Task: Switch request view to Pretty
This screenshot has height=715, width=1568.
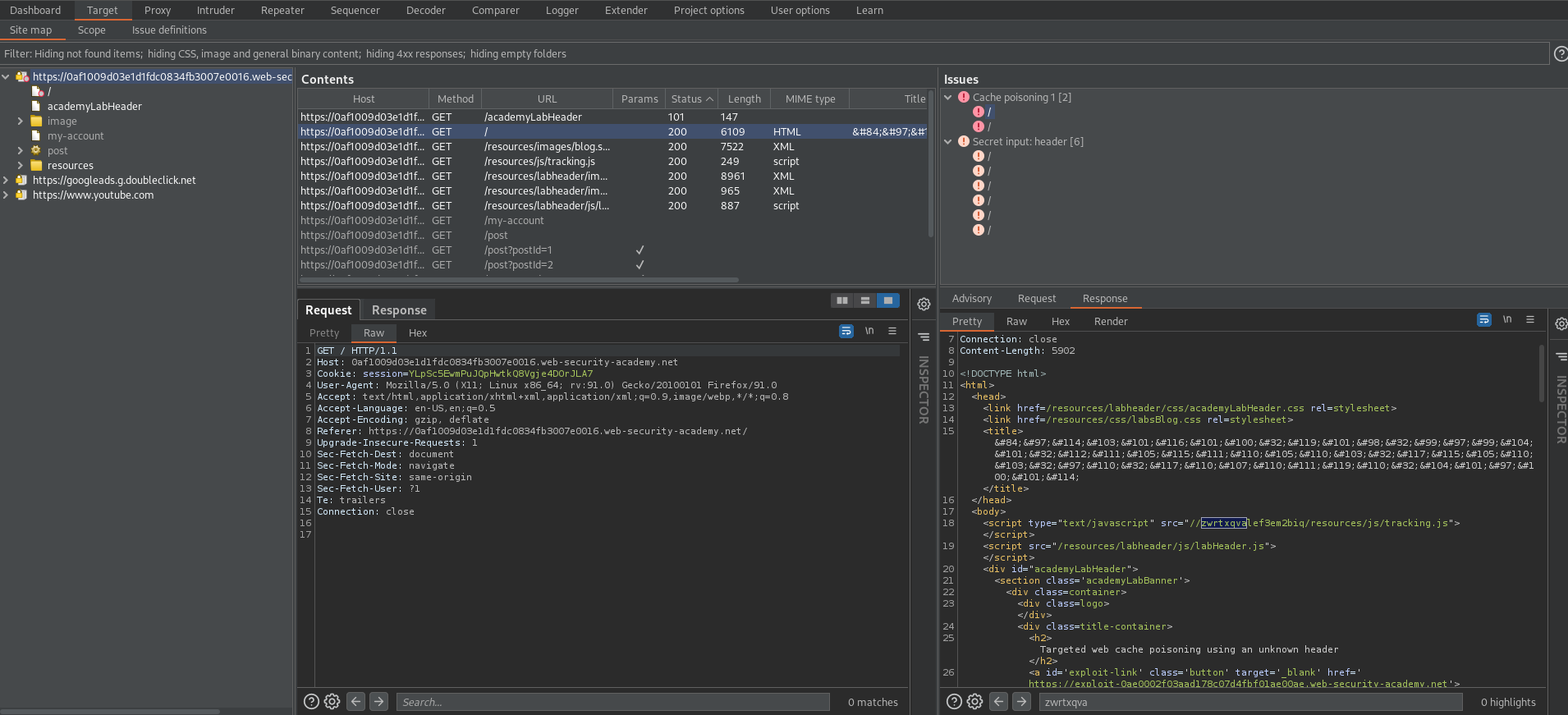Action: (x=324, y=333)
